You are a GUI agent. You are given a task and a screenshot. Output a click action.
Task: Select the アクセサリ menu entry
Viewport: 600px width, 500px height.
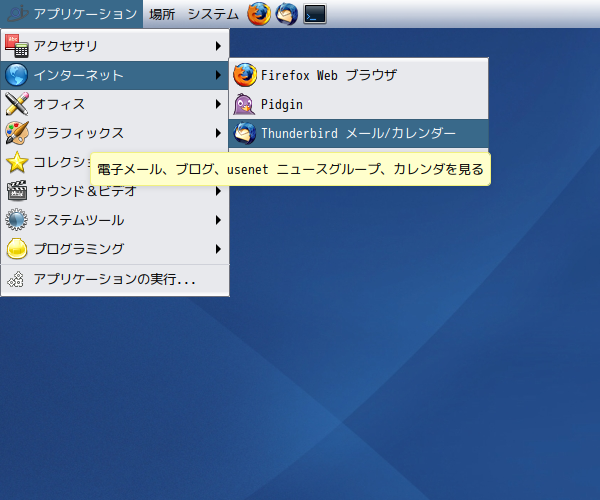(x=115, y=46)
